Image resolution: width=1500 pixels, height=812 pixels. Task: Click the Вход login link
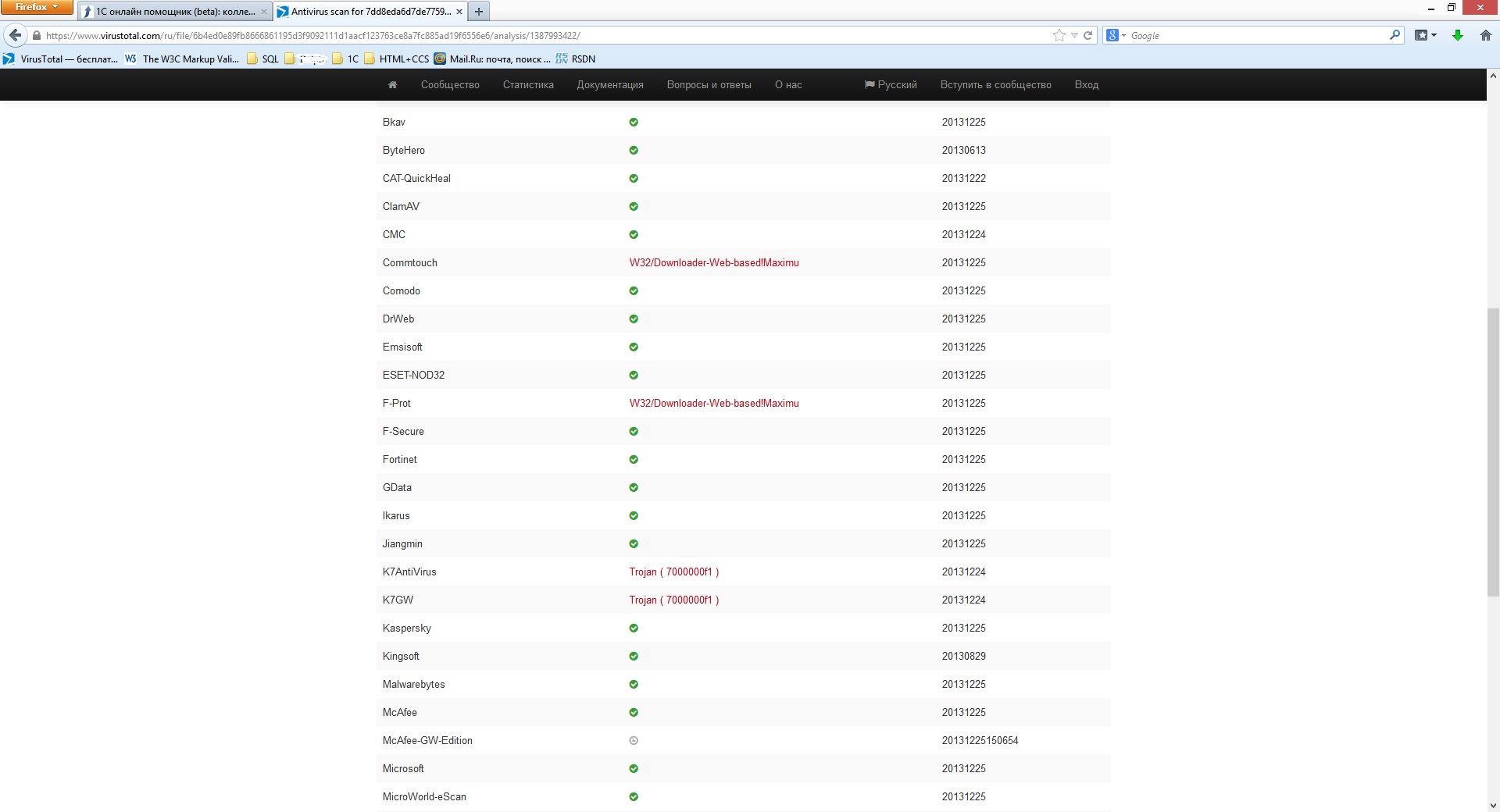click(x=1087, y=84)
